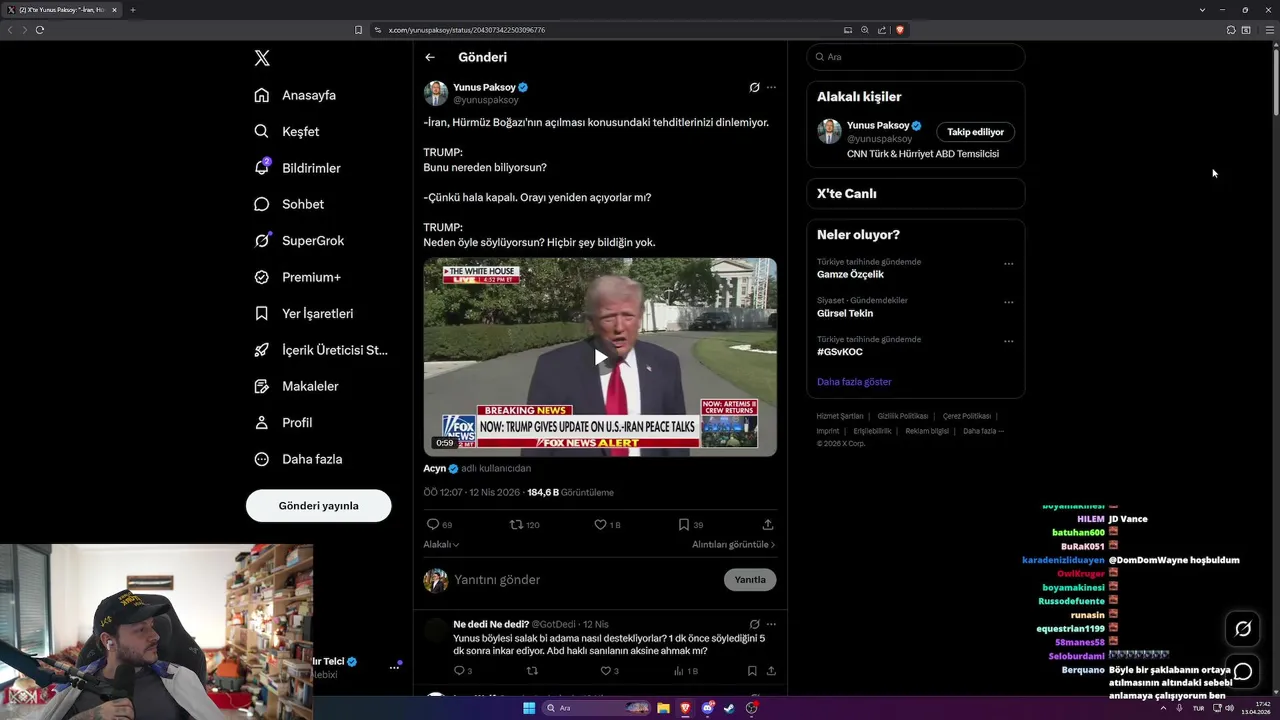Viewport: 1280px width, 720px height.
Task: Open Sohbet messages
Action: [x=289, y=204]
